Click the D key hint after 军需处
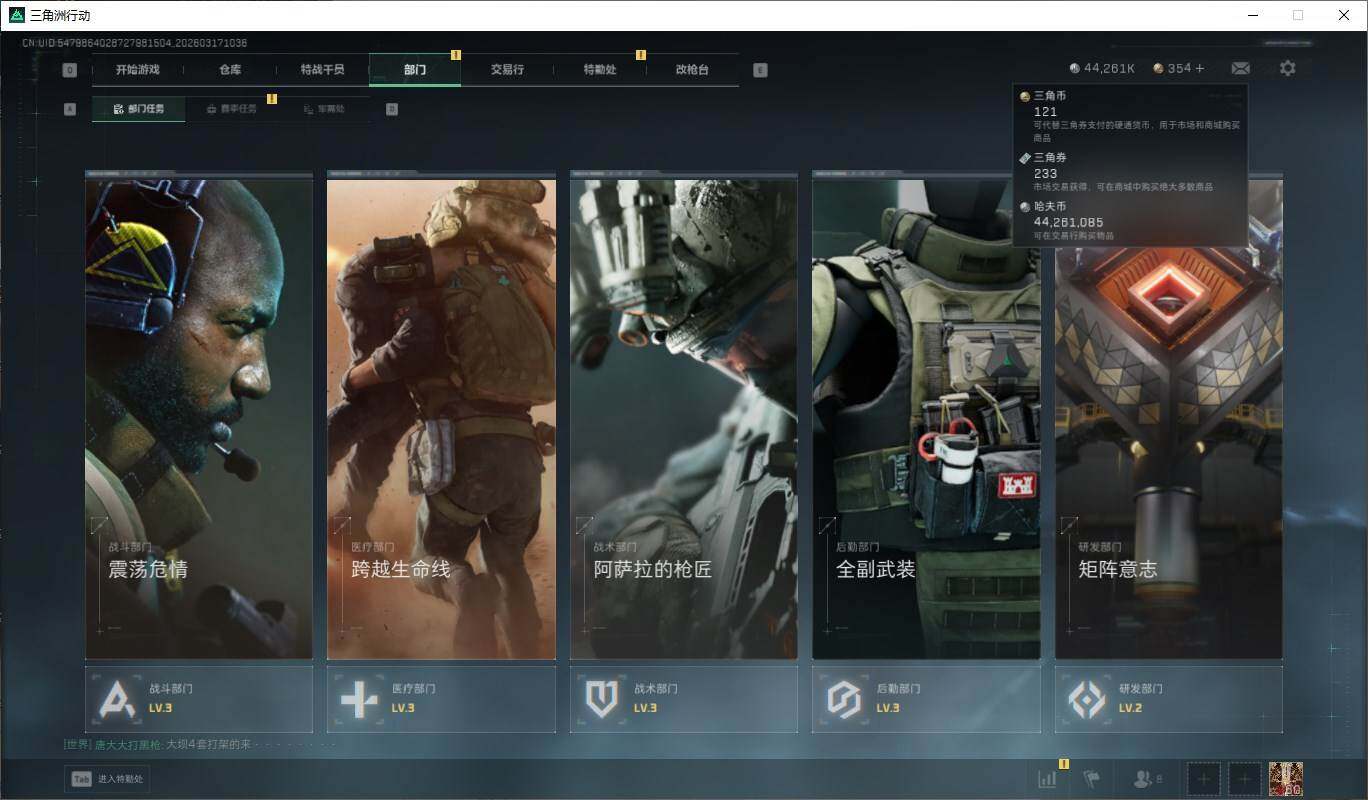 392,109
